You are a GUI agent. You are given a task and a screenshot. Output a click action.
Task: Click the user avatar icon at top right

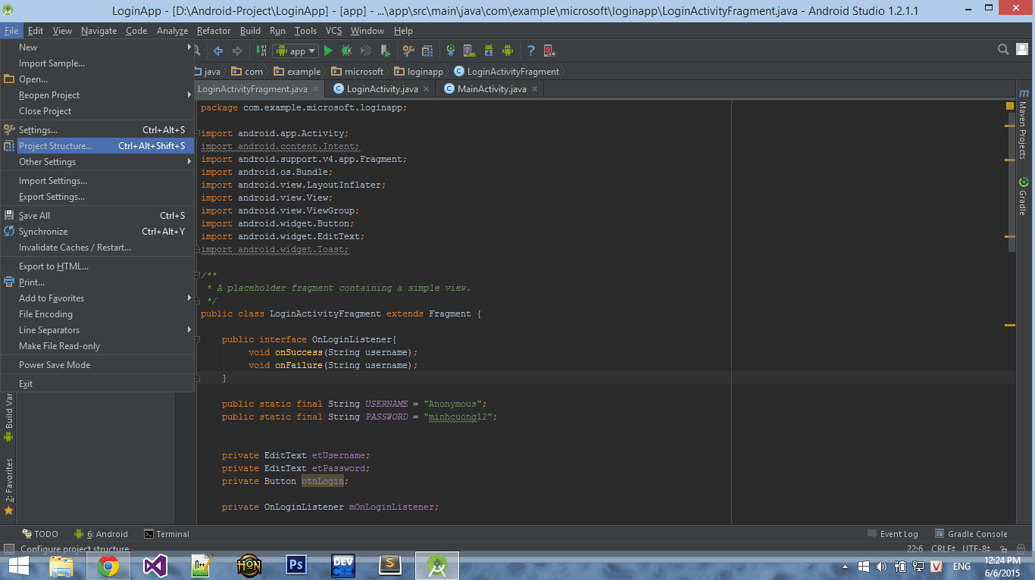(1022, 49)
